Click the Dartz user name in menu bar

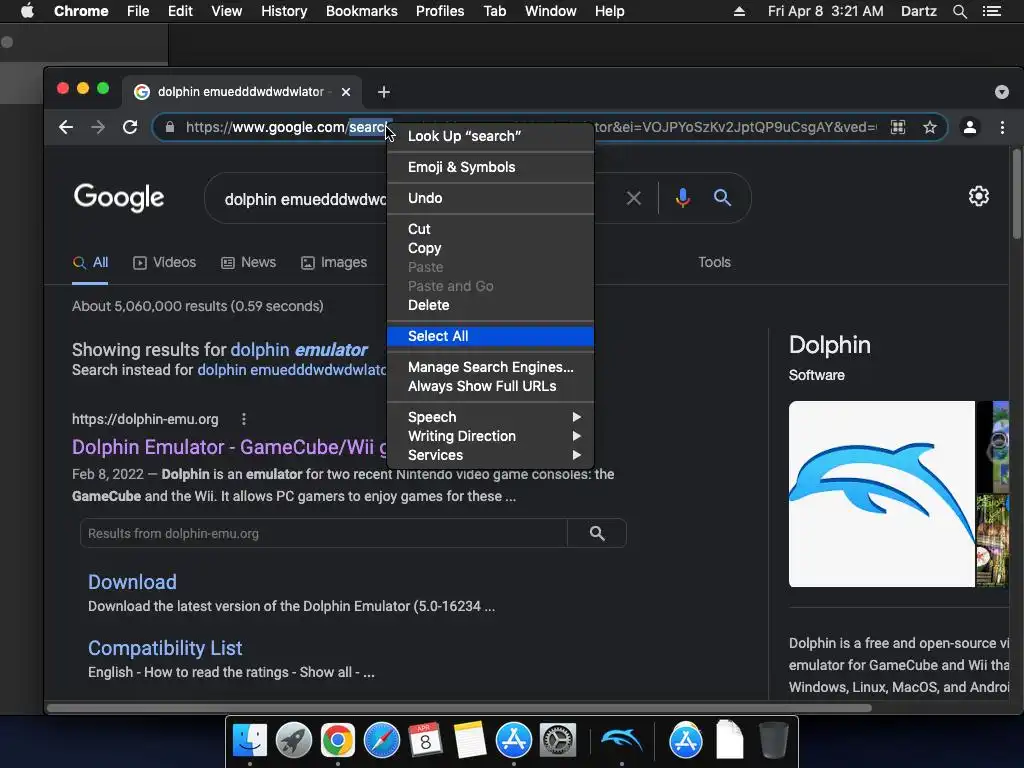tap(918, 11)
